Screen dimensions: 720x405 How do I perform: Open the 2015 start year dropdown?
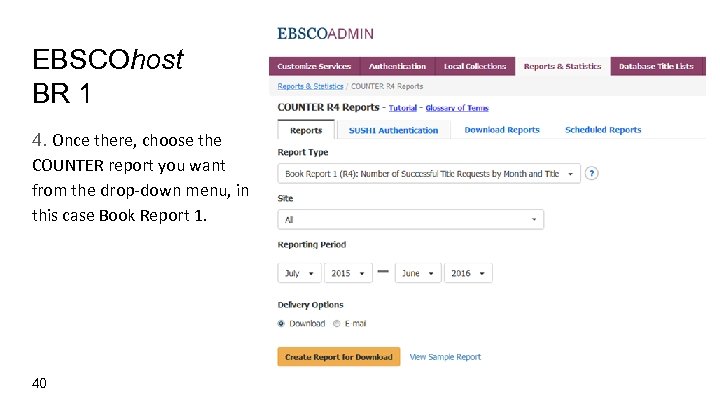(x=348, y=273)
